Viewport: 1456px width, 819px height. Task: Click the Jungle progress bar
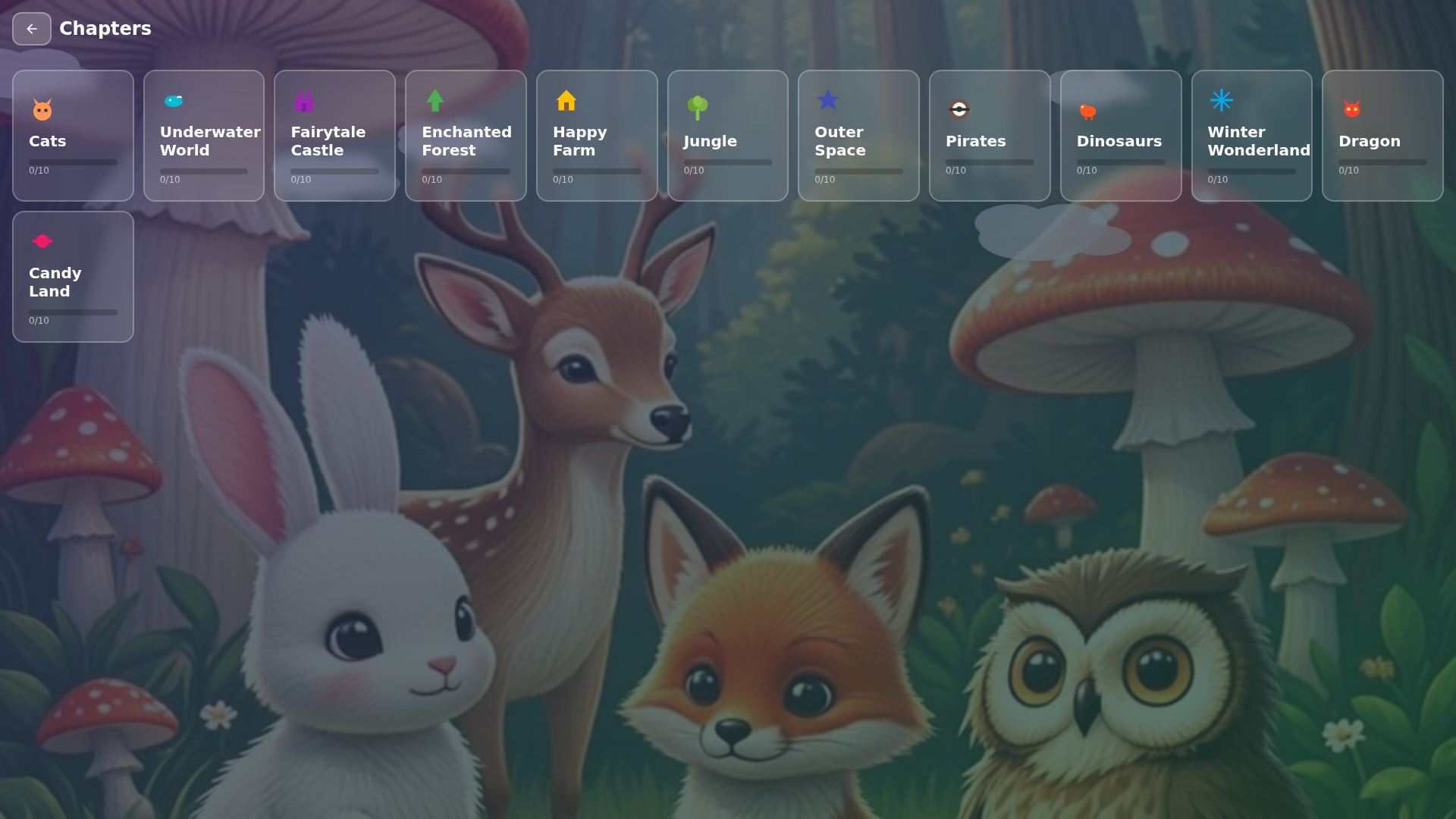728,162
